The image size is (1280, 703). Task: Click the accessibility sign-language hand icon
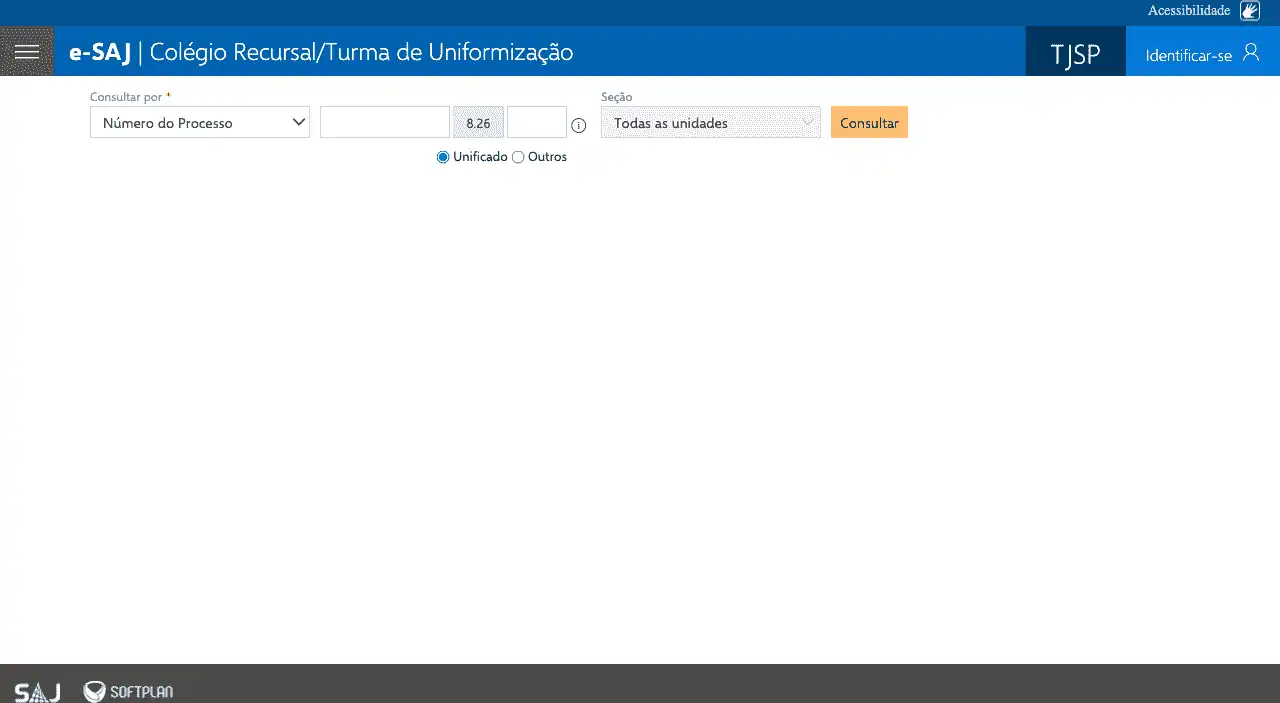coord(1250,11)
